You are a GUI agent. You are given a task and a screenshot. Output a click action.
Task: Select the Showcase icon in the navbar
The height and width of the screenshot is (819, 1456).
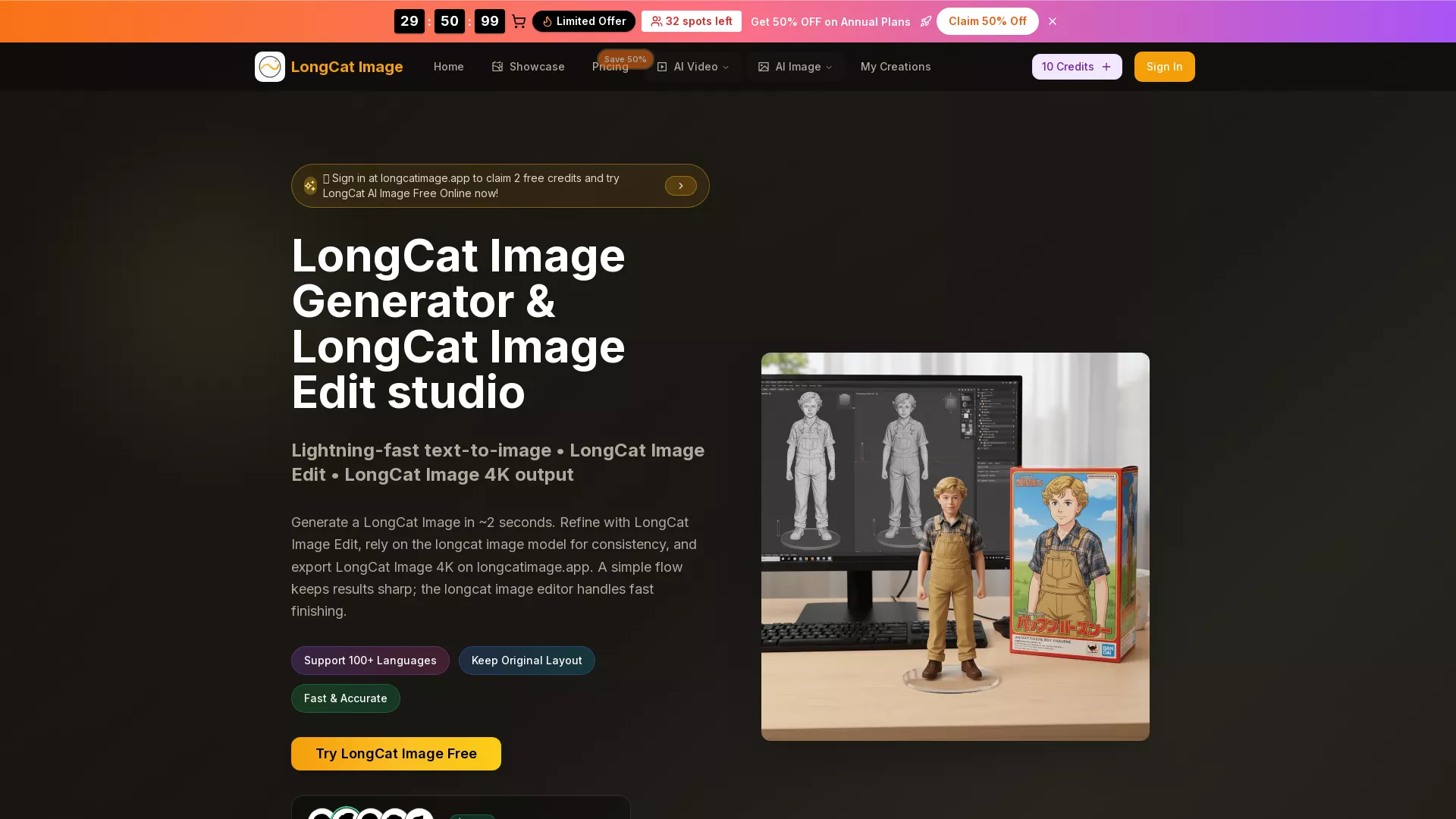click(497, 67)
